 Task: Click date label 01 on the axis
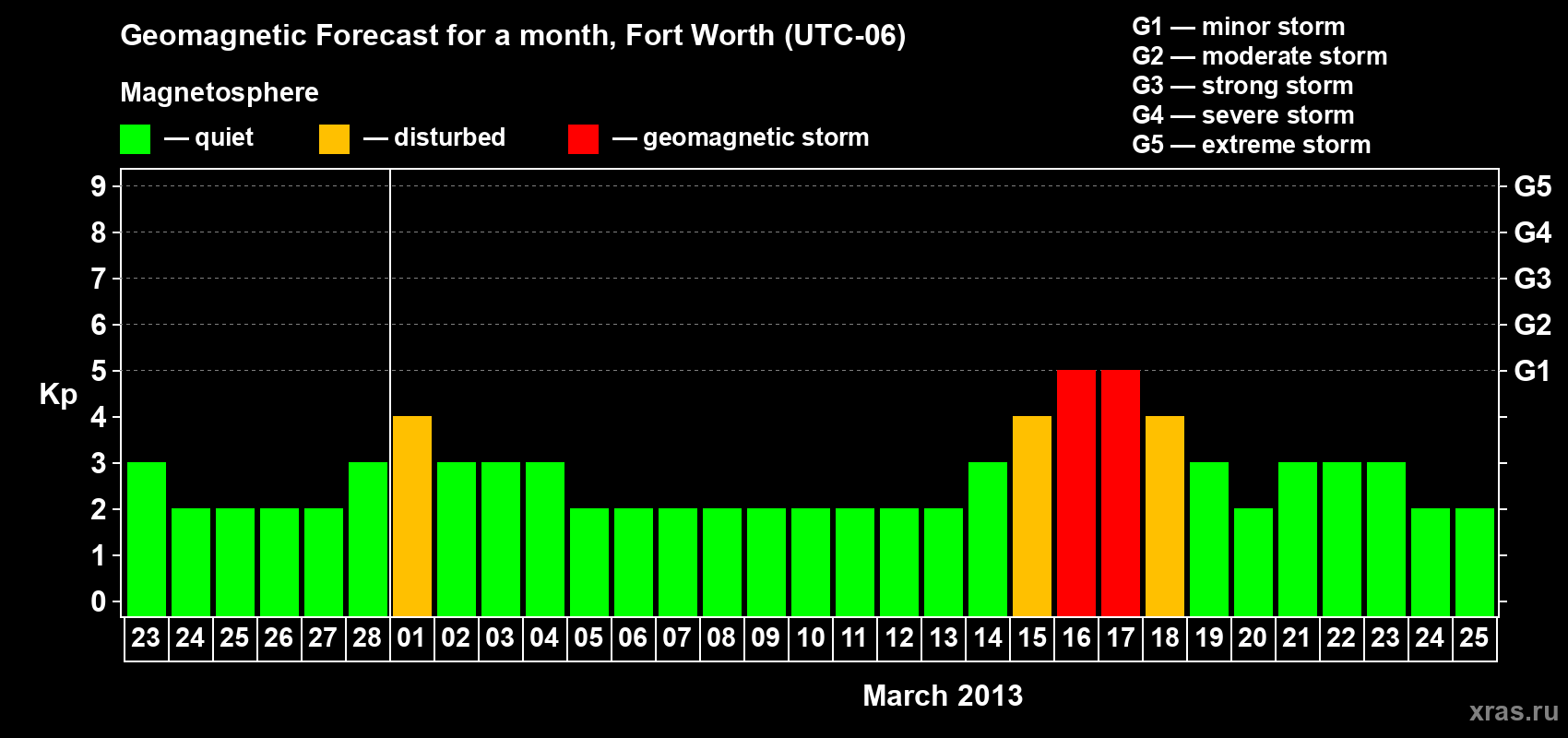411,637
